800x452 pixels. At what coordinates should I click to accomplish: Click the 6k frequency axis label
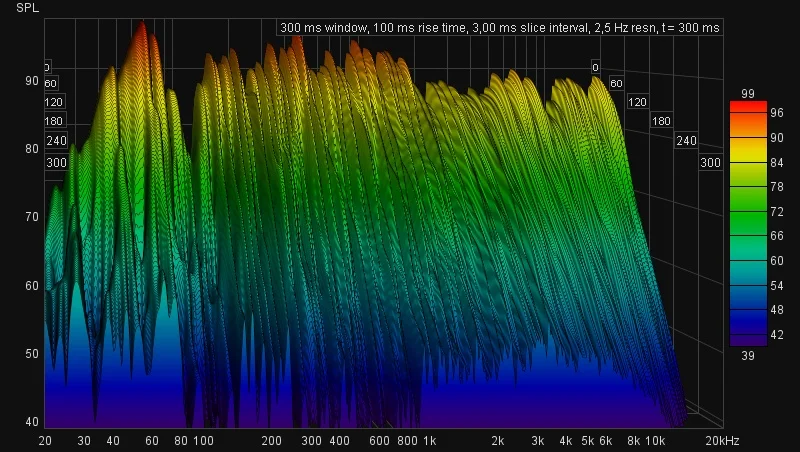coord(606,441)
